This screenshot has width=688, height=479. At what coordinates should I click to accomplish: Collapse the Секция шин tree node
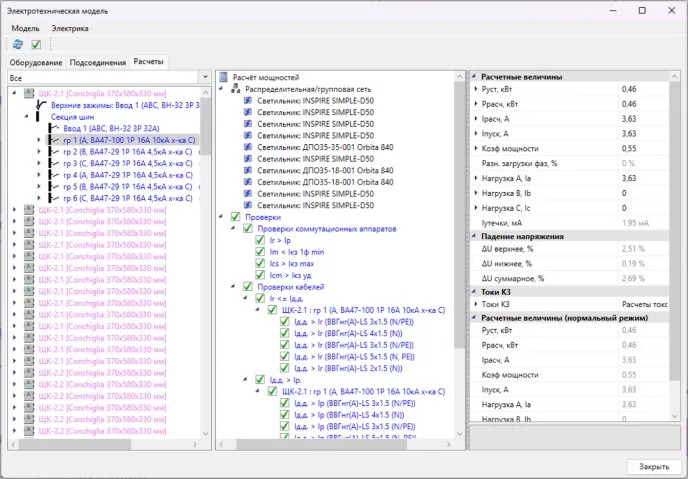(x=24, y=116)
